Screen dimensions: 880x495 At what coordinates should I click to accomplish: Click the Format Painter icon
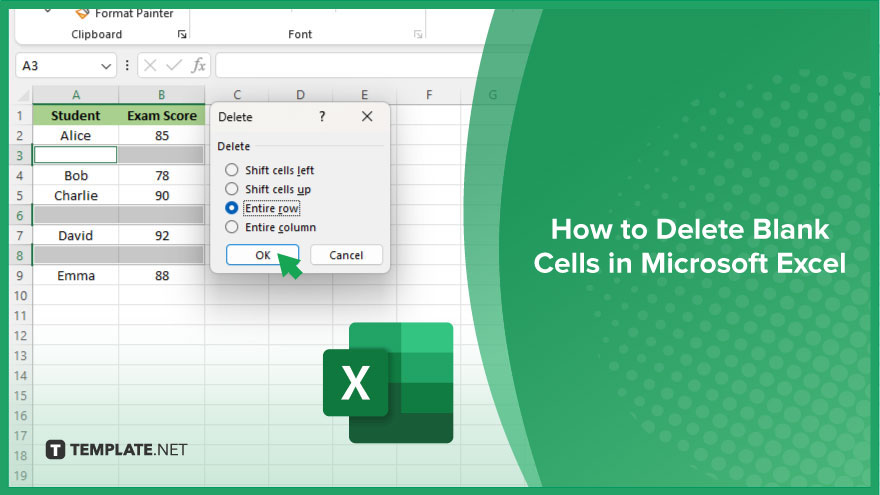82,12
